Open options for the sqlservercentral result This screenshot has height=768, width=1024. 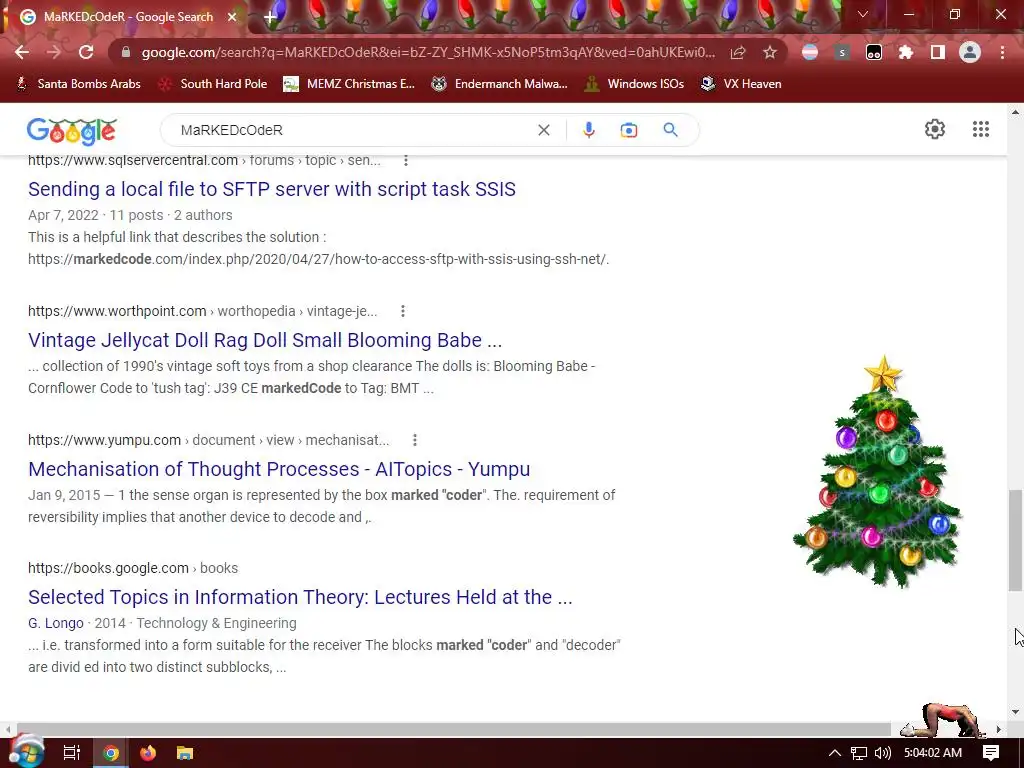406,161
